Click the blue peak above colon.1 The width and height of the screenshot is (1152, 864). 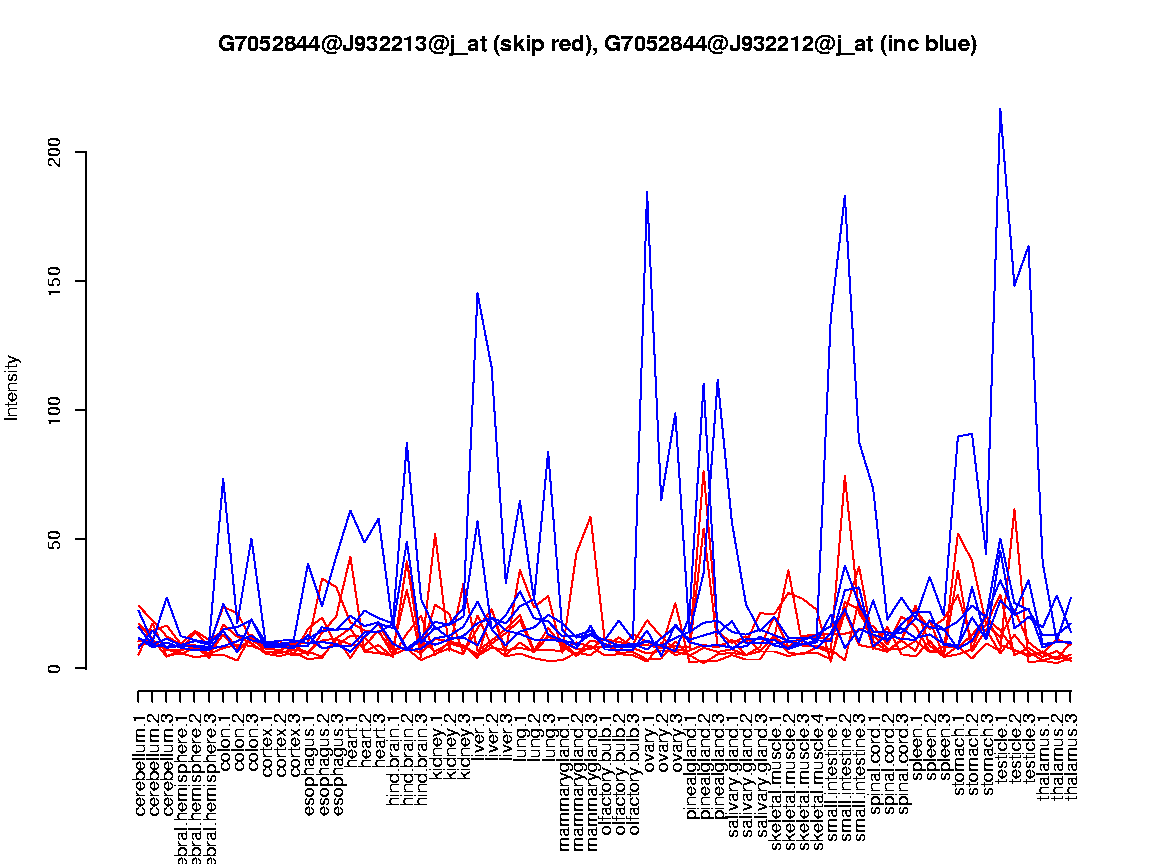(223, 479)
